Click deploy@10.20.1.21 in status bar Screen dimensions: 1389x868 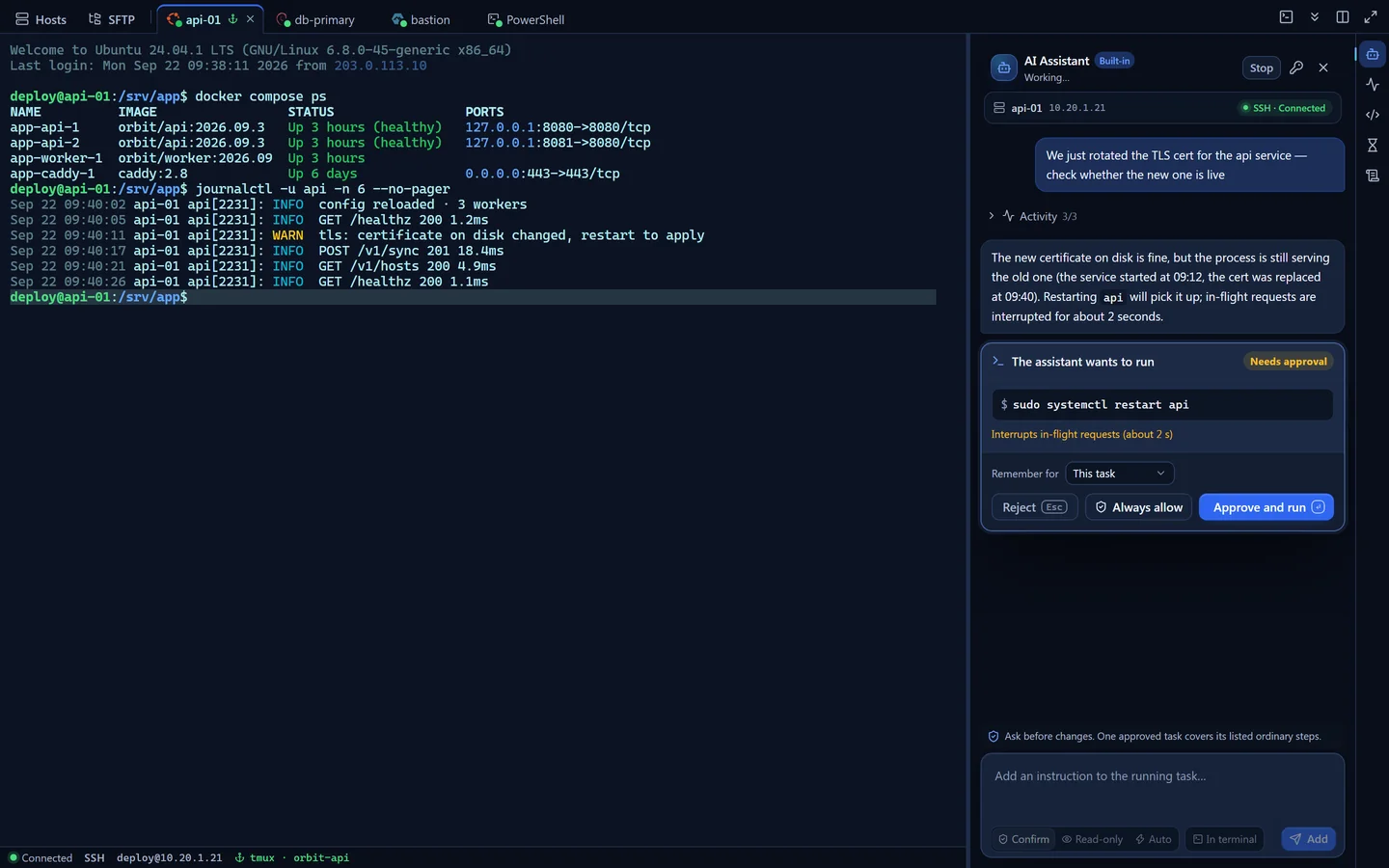(x=169, y=857)
